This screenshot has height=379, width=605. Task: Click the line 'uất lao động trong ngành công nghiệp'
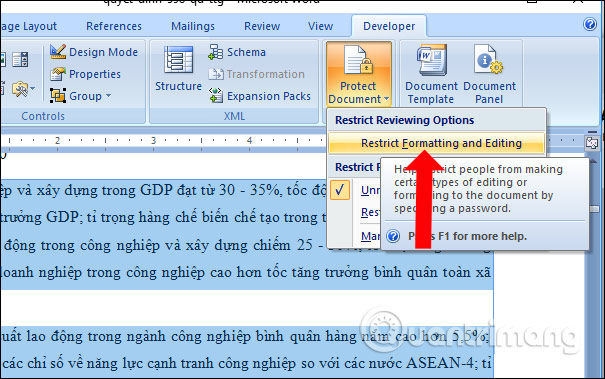pyautogui.click(x=245, y=337)
